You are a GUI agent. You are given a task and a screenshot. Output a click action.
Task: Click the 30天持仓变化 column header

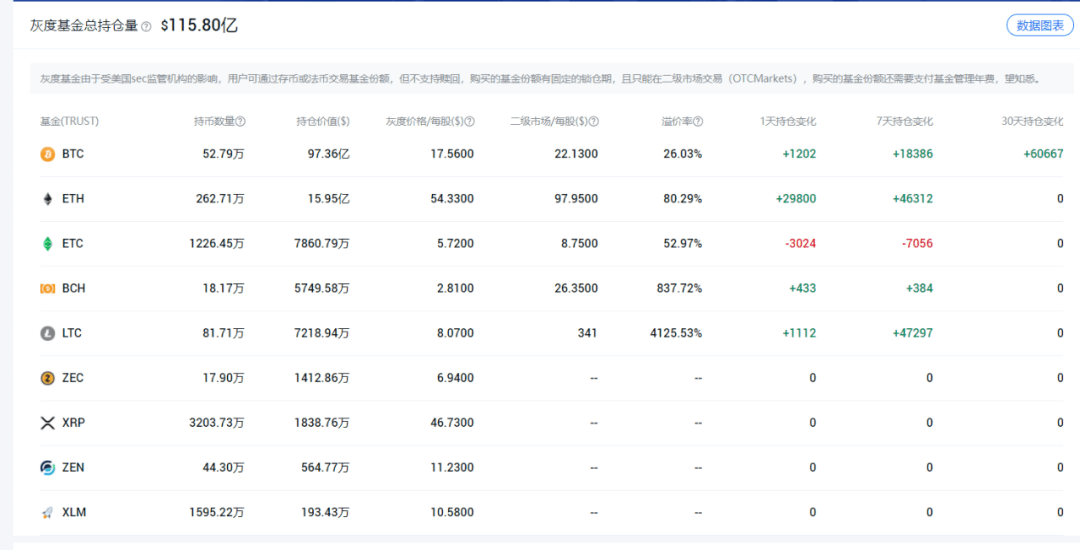pos(1032,121)
